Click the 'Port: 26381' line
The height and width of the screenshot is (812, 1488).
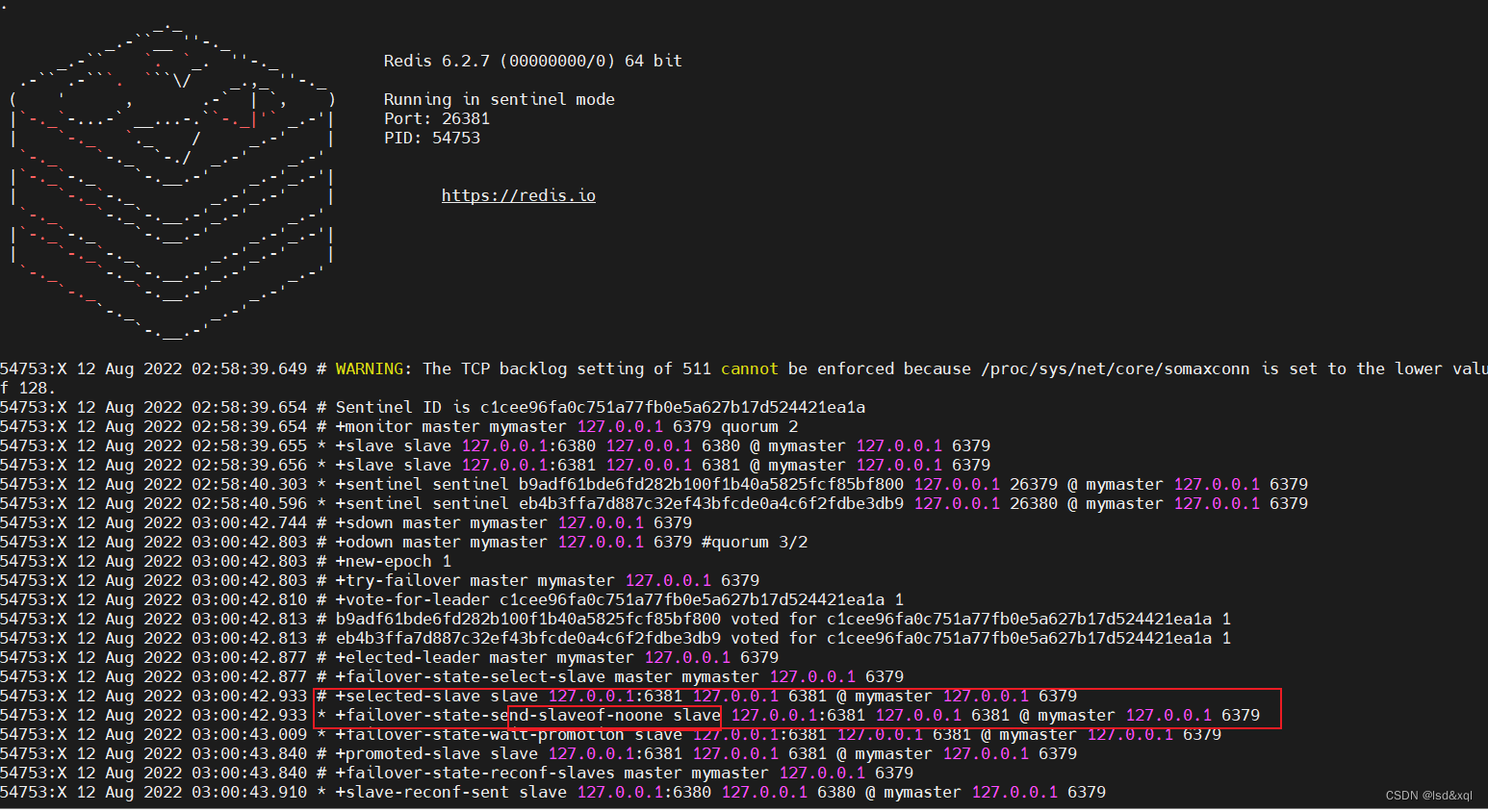point(437,118)
